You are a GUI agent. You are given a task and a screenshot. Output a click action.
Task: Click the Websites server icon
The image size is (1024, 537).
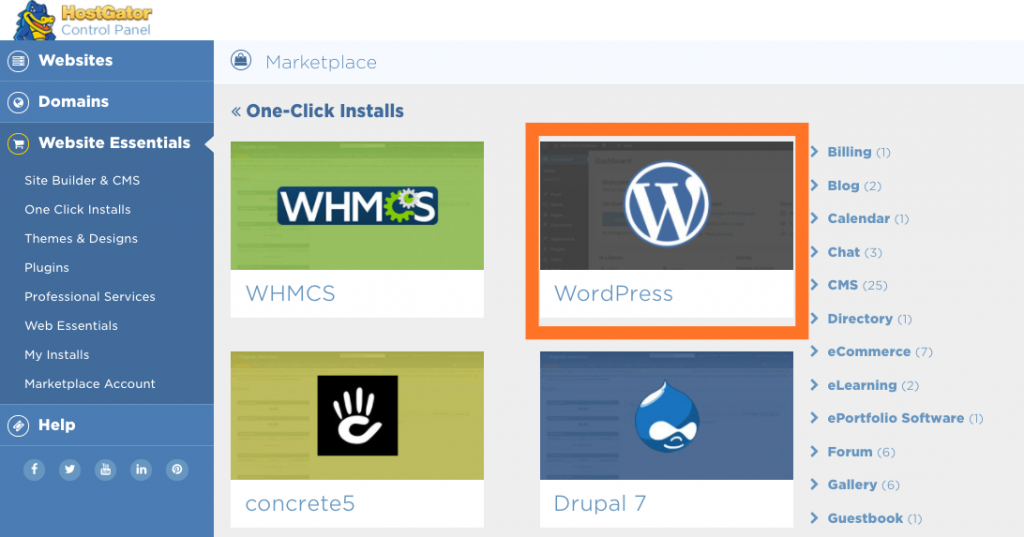tap(18, 61)
